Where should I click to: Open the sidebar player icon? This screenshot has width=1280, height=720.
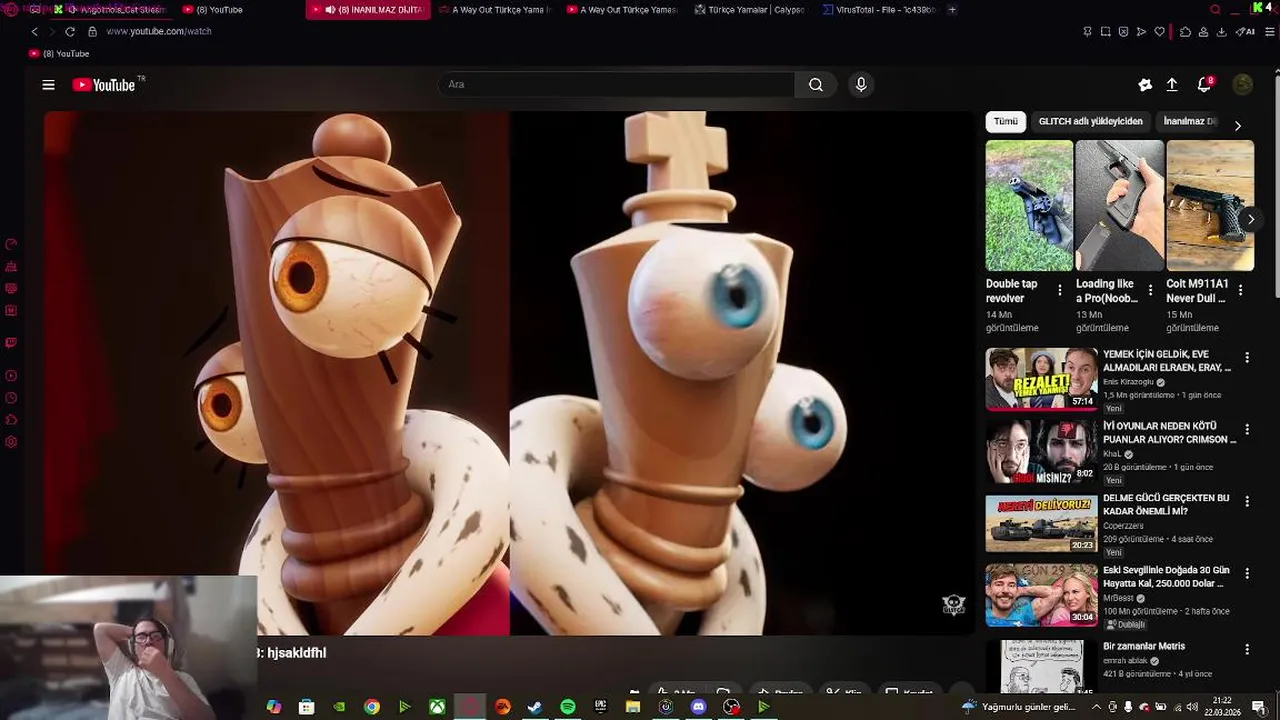11,376
